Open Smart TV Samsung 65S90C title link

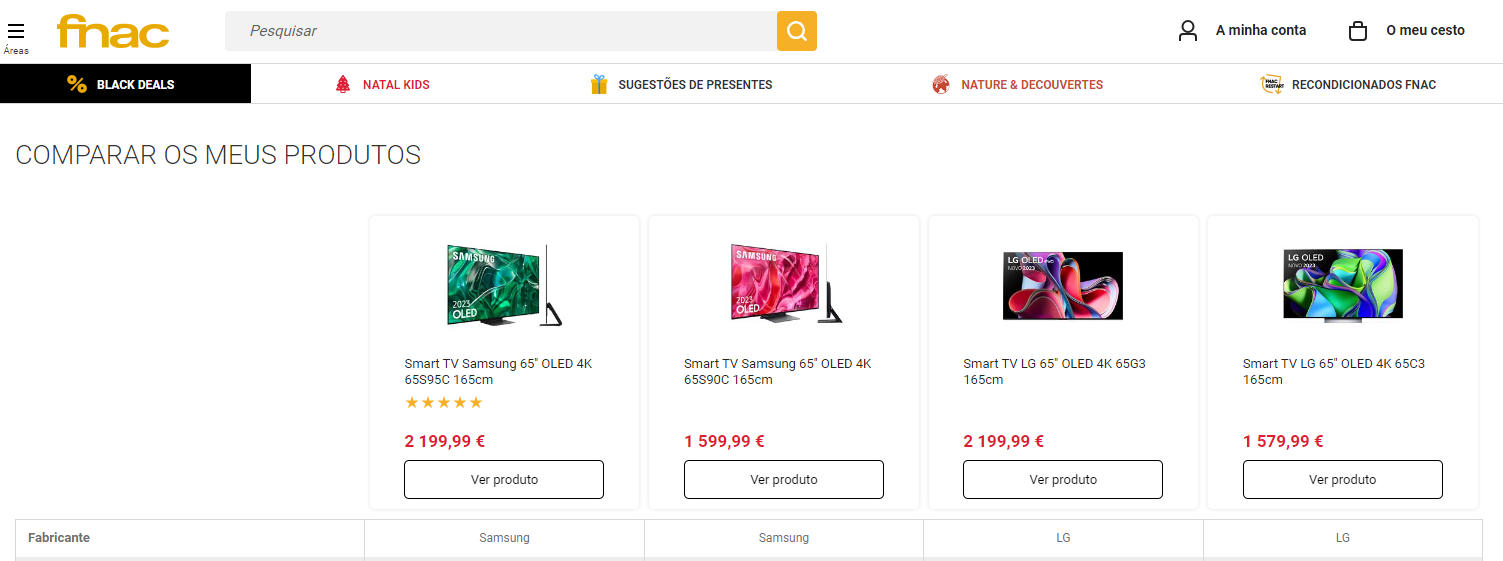[777, 371]
